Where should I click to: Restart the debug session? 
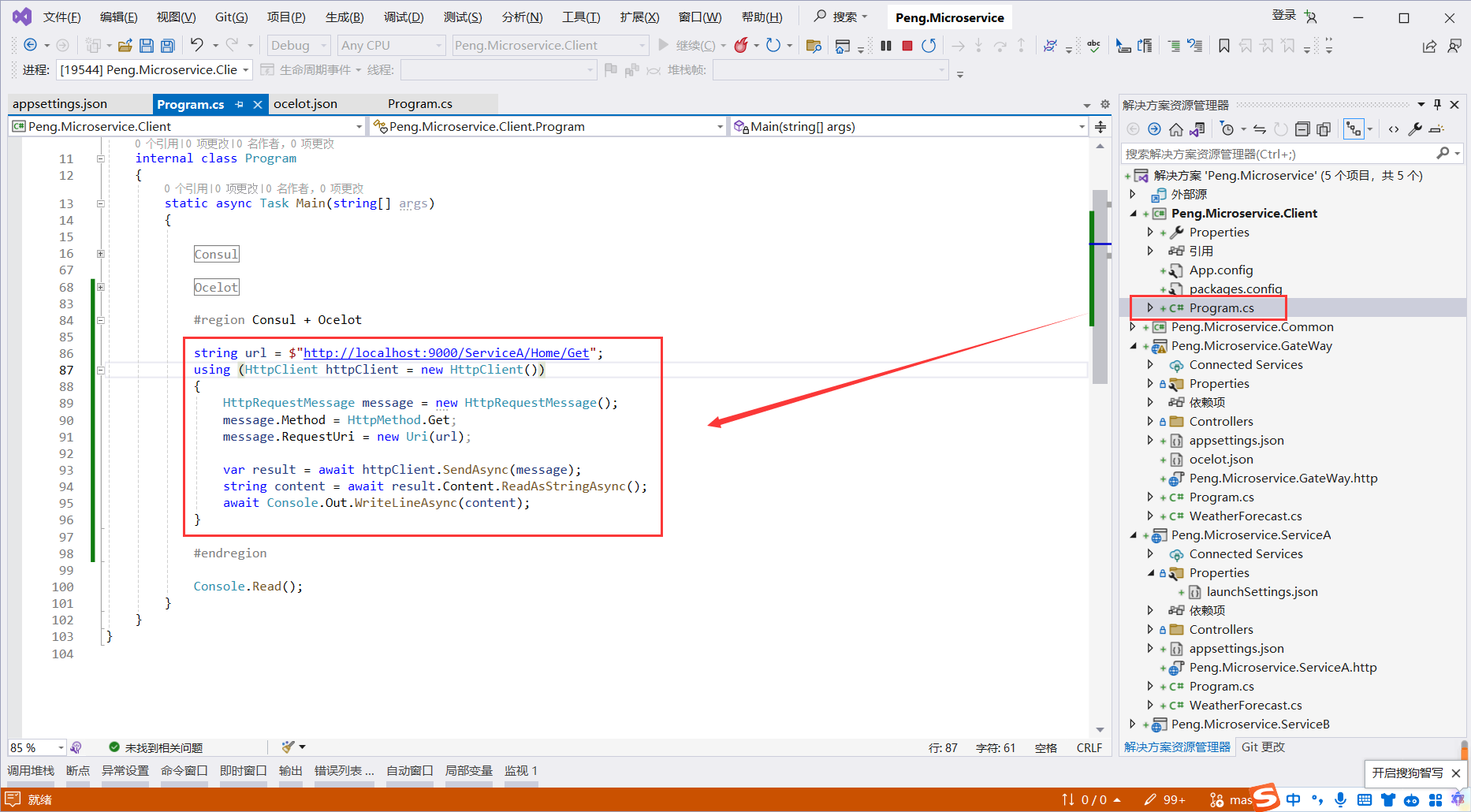(x=929, y=46)
